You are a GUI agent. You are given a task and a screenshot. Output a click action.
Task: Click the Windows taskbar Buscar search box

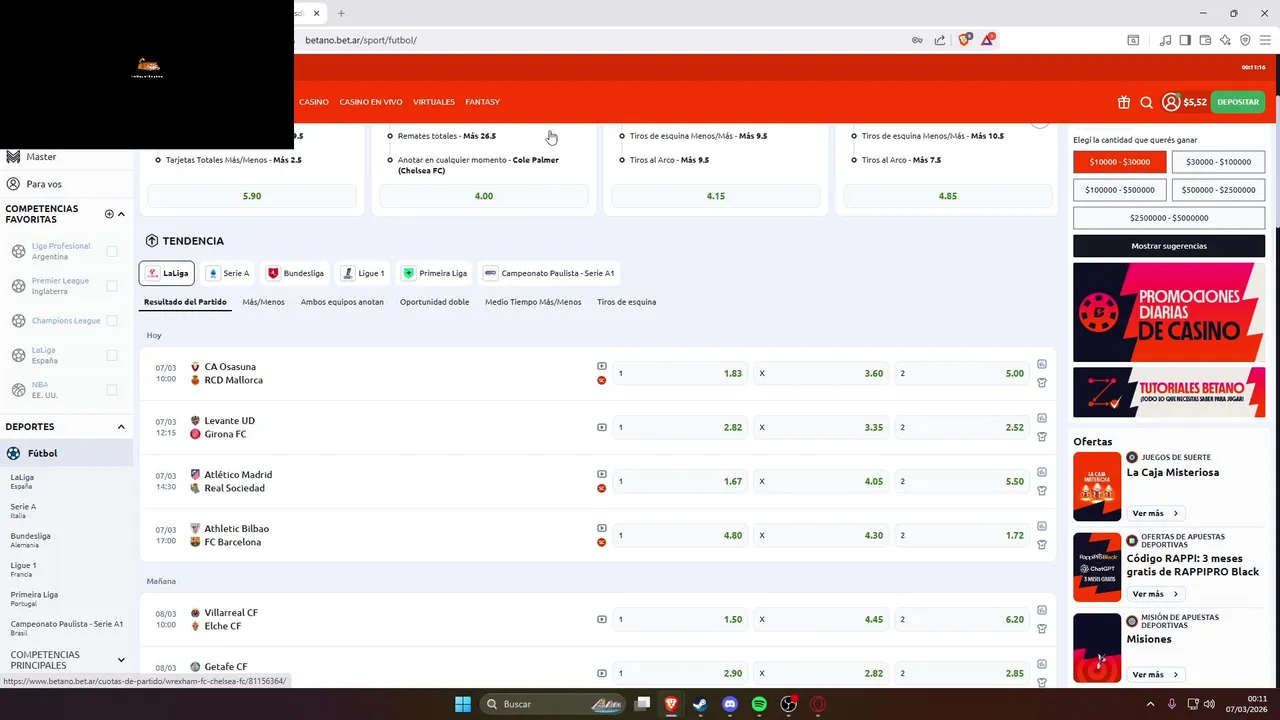pyautogui.click(x=553, y=704)
